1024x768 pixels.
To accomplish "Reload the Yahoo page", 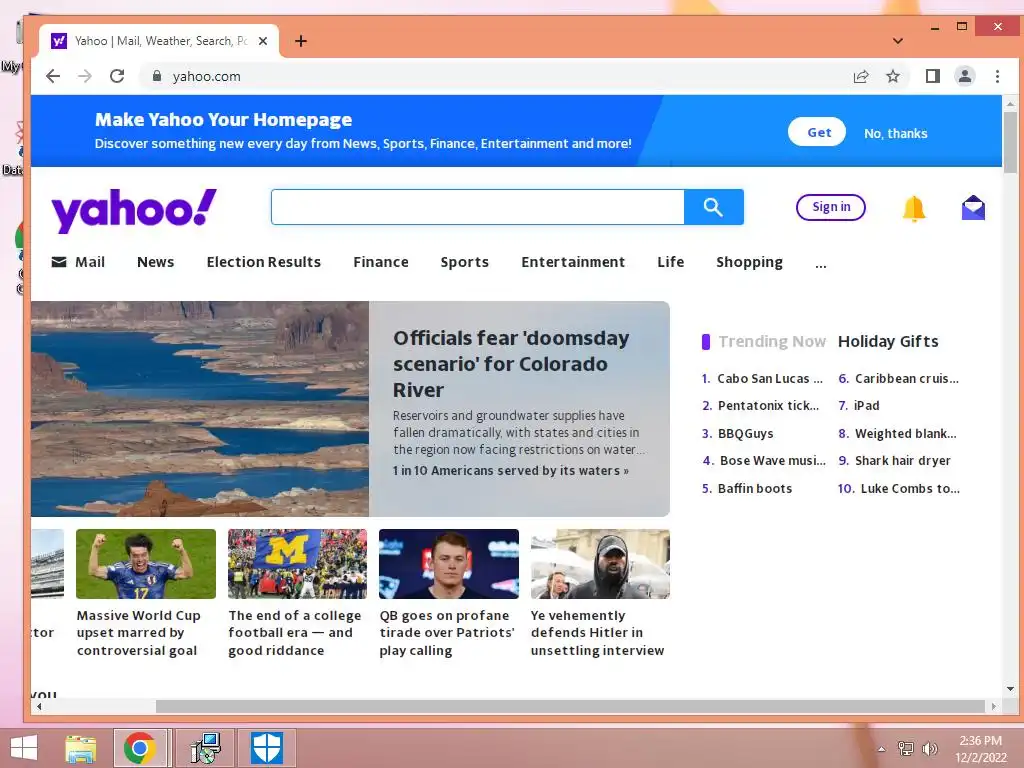I will (117, 76).
